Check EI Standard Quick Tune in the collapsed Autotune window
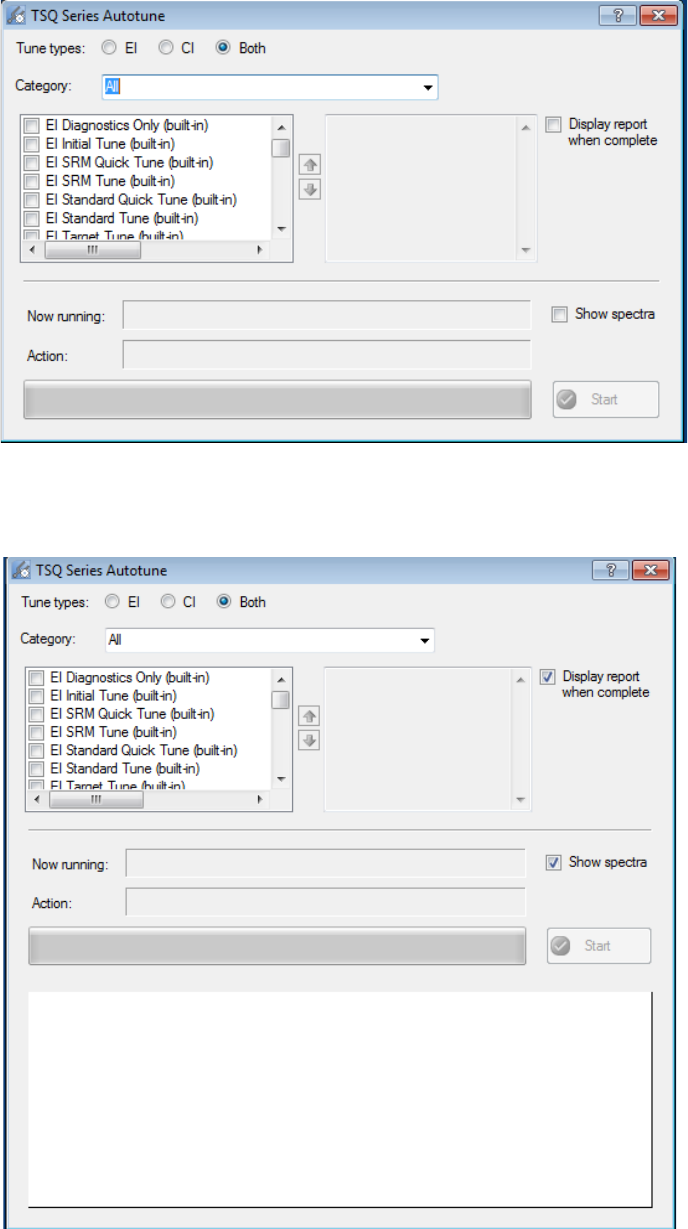 (32, 199)
